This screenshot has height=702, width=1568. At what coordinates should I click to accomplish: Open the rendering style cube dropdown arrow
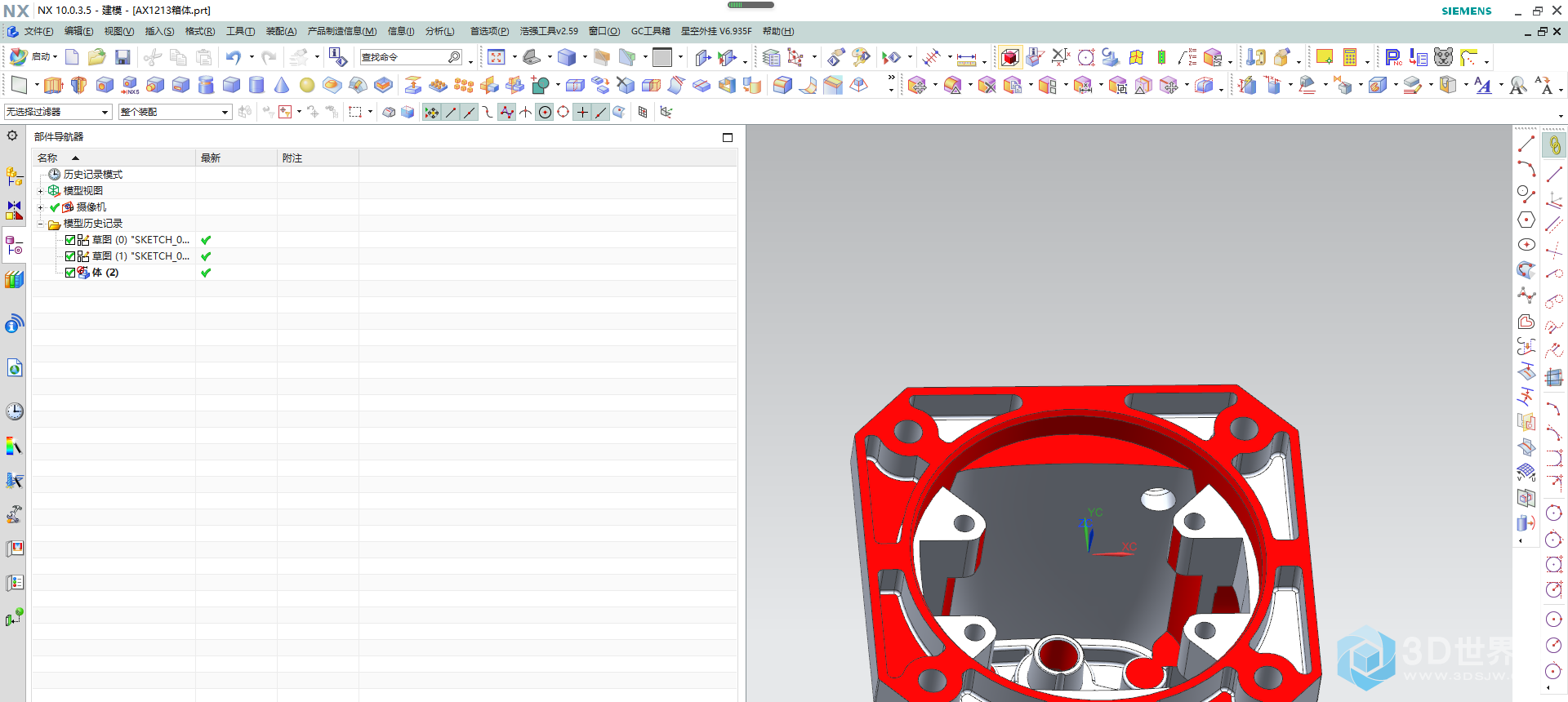(x=584, y=57)
